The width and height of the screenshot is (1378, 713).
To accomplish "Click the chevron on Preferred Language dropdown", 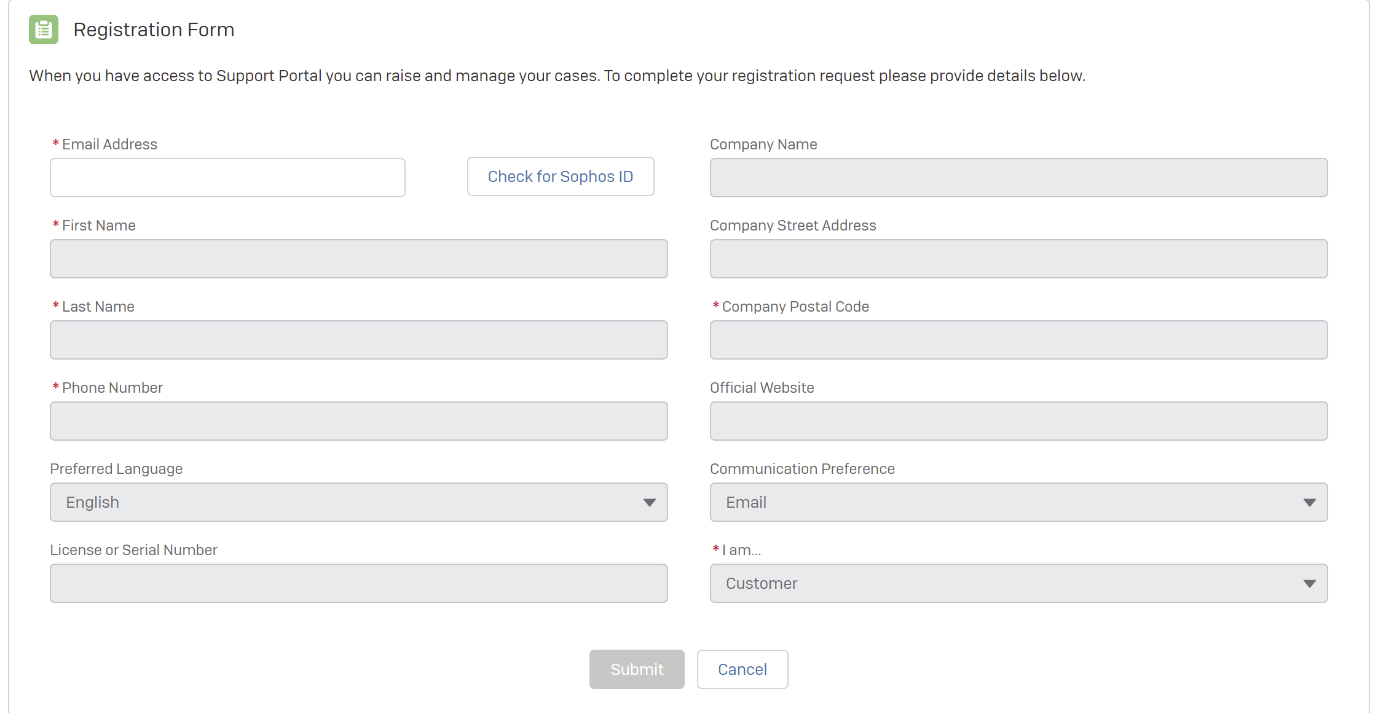I will coord(649,502).
